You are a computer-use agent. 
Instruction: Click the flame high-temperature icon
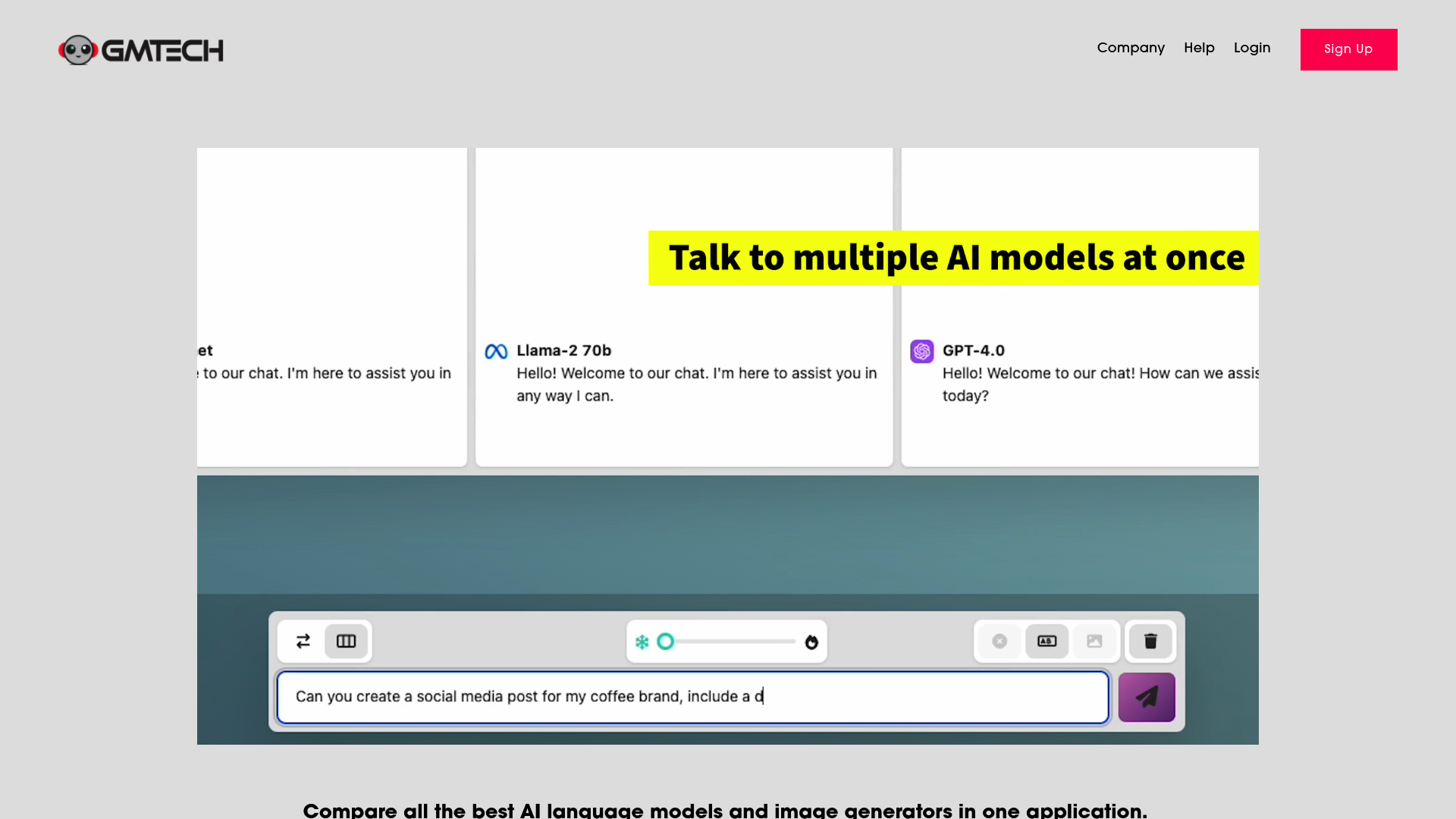coord(811,642)
